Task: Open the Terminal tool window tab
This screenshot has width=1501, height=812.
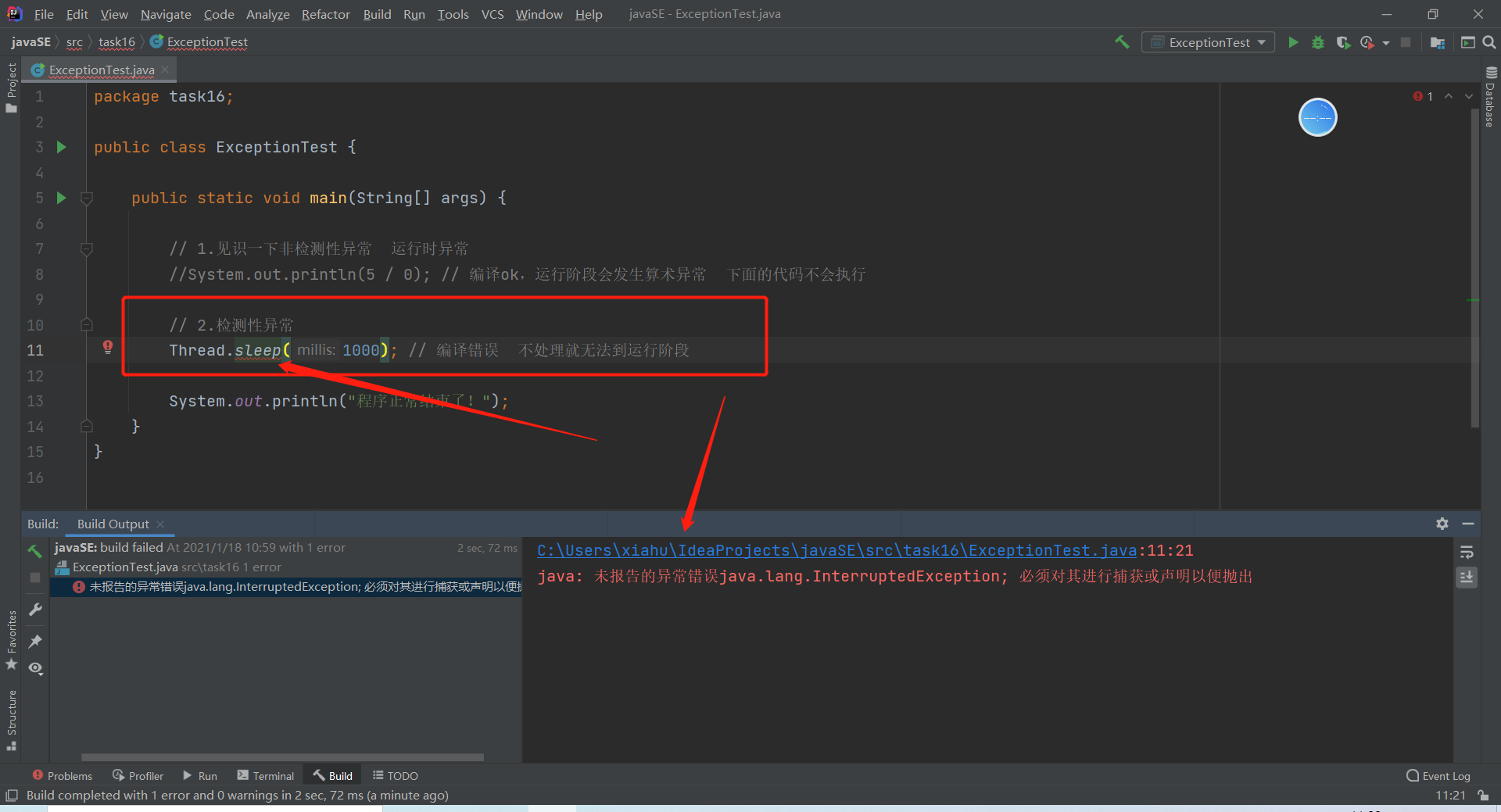Action: 266,776
